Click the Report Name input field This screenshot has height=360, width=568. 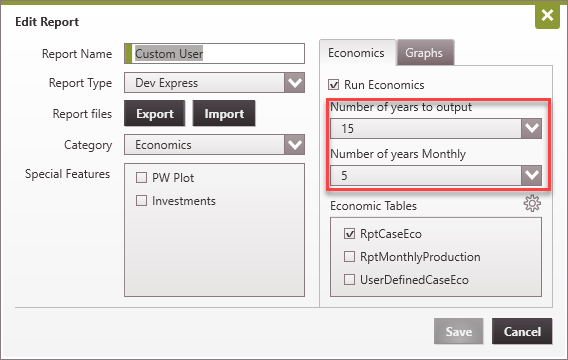pyautogui.click(x=214, y=54)
